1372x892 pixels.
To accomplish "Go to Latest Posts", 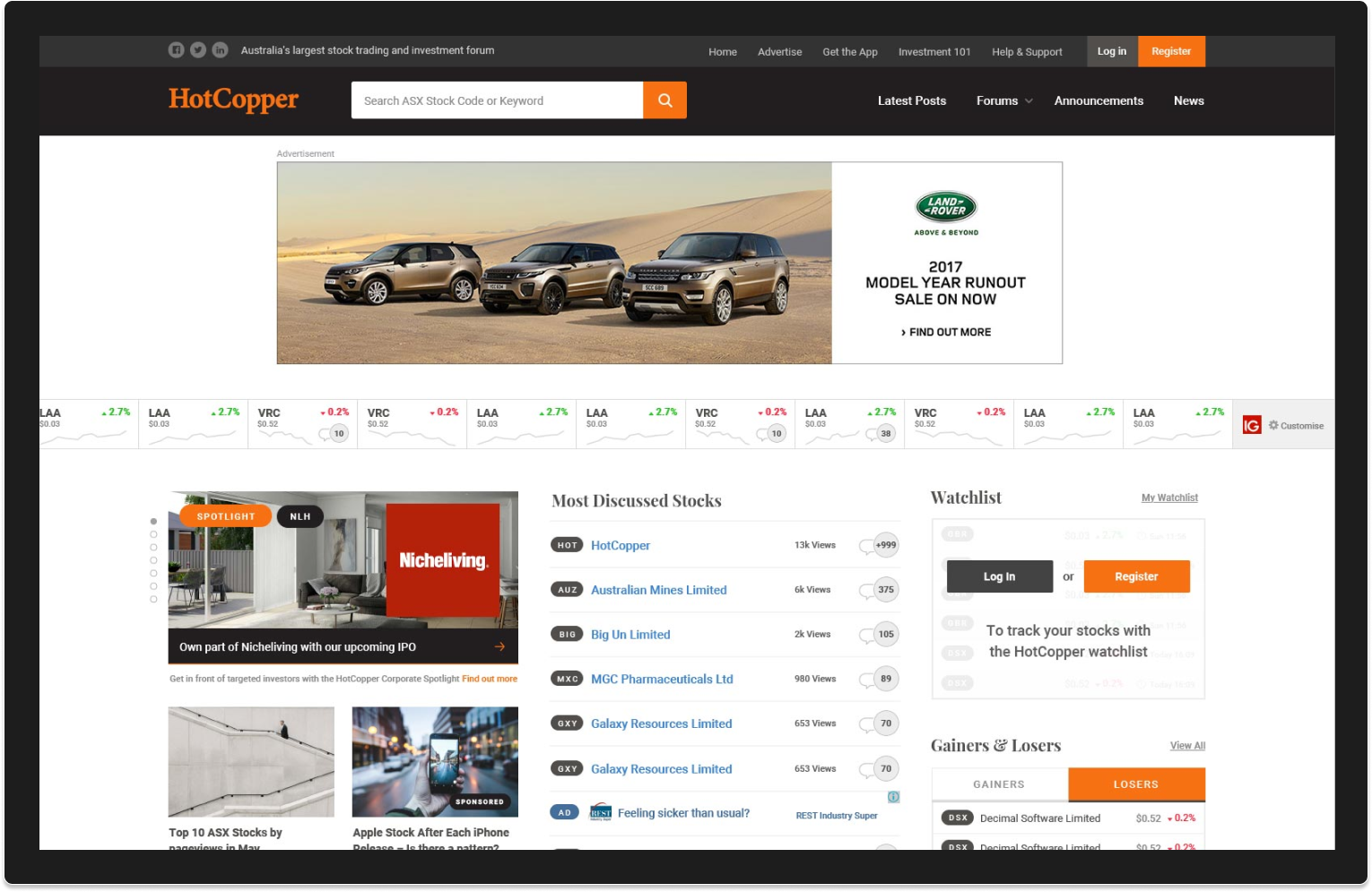I will [x=912, y=100].
